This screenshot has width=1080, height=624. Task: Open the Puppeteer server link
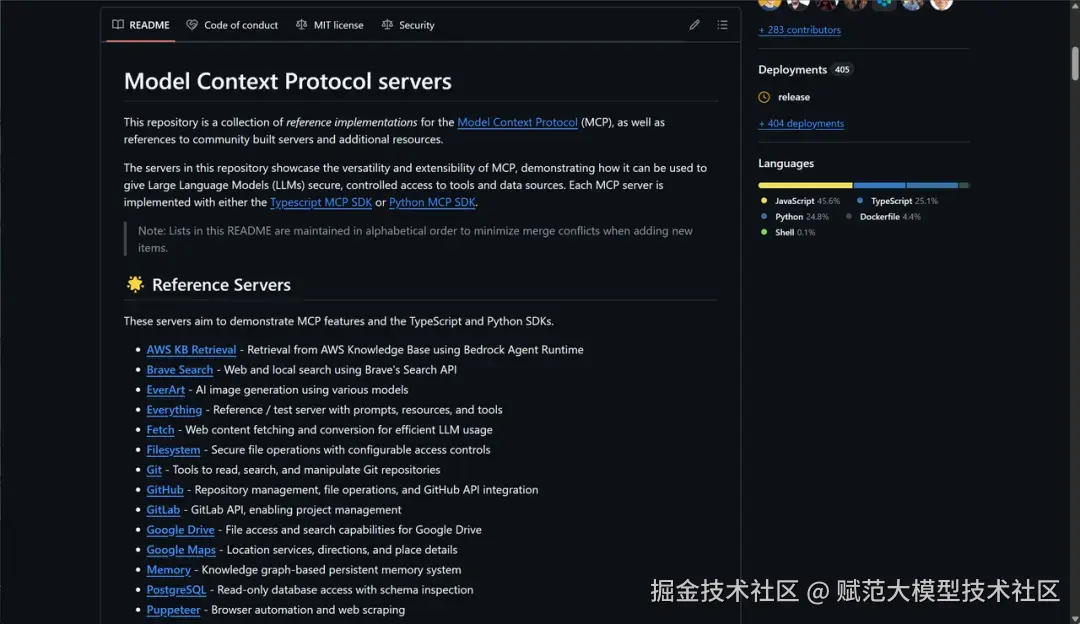pyautogui.click(x=173, y=609)
